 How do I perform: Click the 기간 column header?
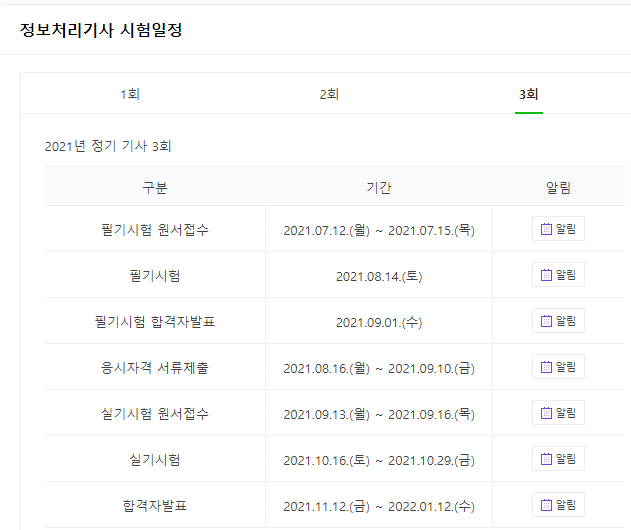coord(379,188)
